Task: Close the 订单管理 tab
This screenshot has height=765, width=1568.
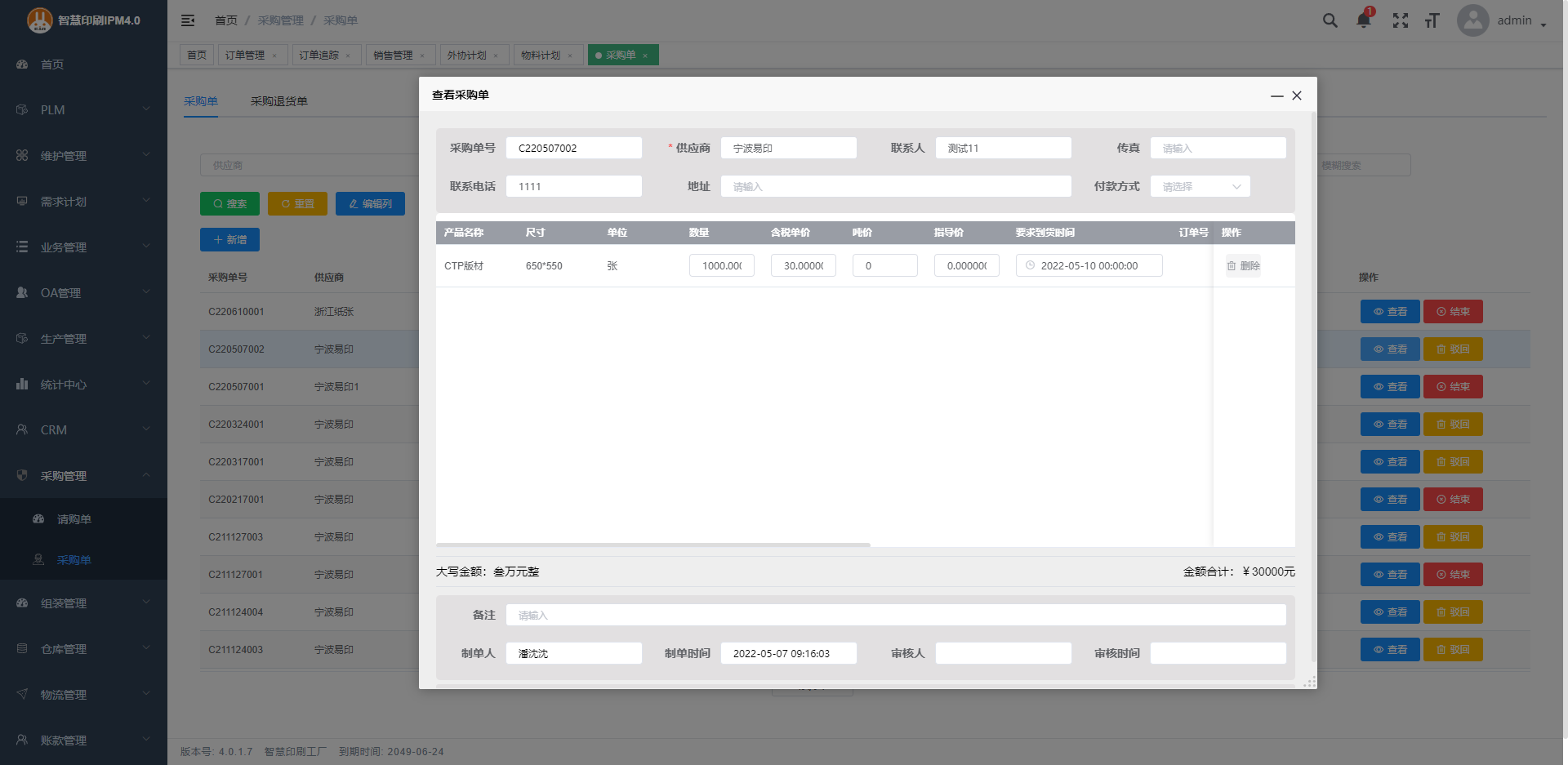Action: click(274, 56)
